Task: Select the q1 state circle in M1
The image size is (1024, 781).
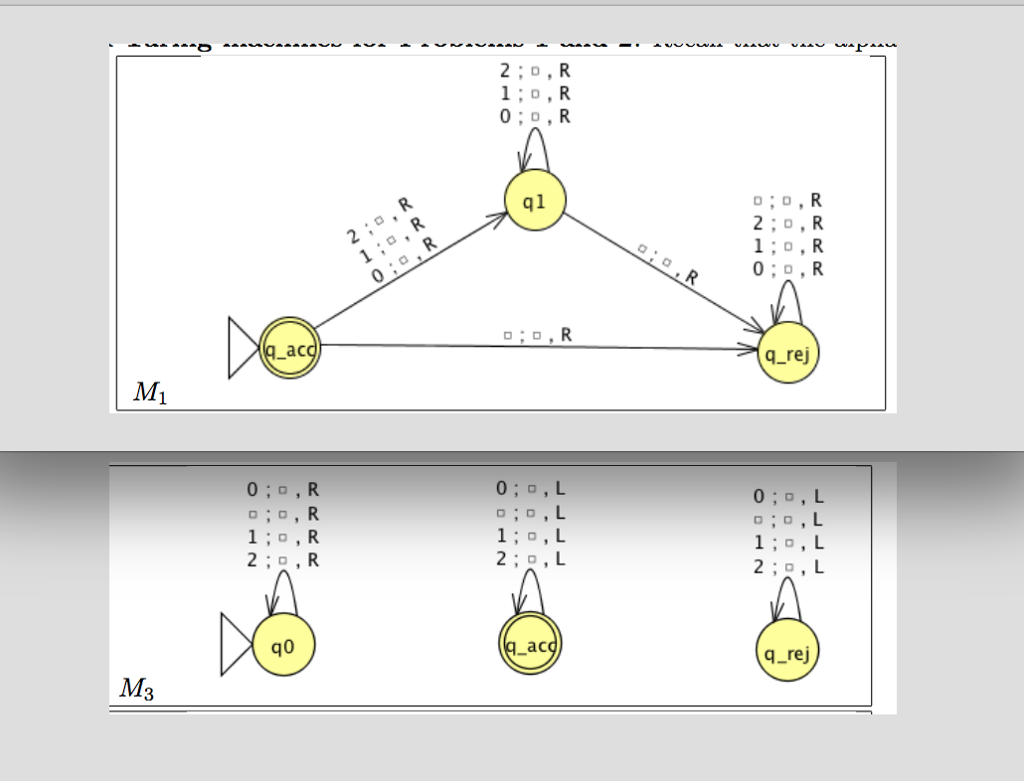Action: pyautogui.click(x=534, y=201)
